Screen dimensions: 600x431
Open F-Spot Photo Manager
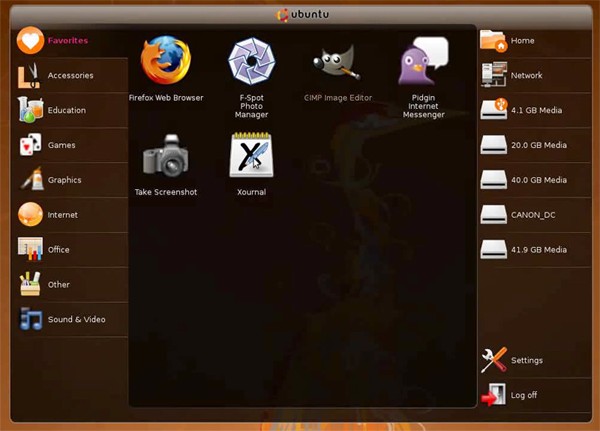click(251, 61)
